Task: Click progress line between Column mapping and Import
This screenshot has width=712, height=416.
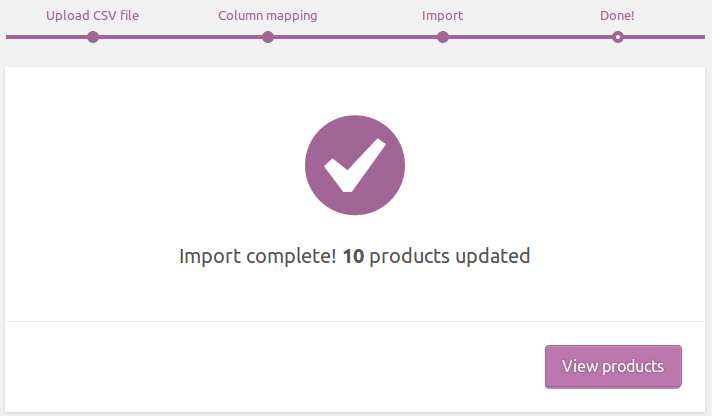Action: coord(355,37)
